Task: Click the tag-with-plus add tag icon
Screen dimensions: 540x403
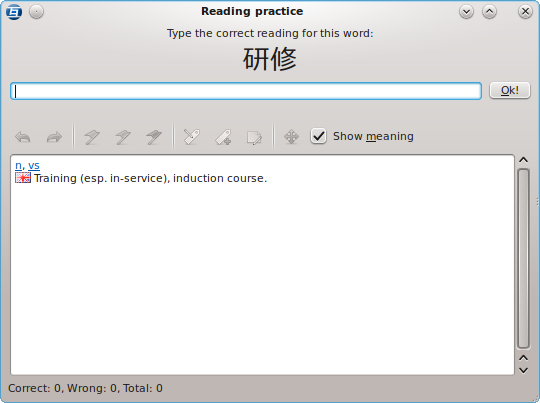Action: click(223, 137)
